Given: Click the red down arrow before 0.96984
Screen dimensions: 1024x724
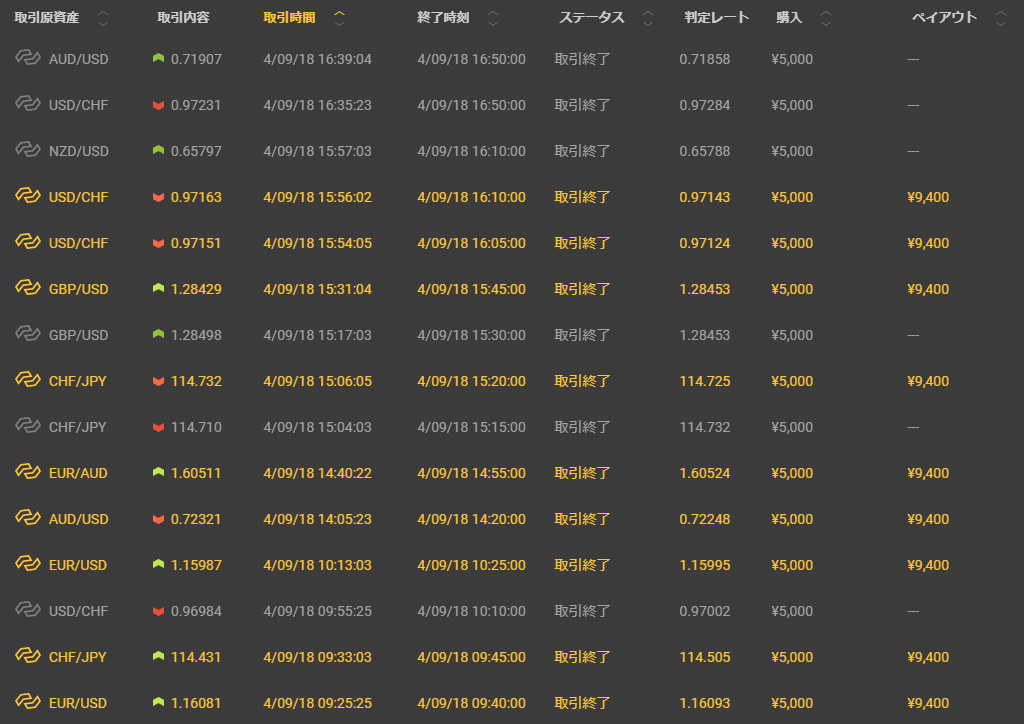Looking at the screenshot, I should pyautogui.click(x=158, y=611).
